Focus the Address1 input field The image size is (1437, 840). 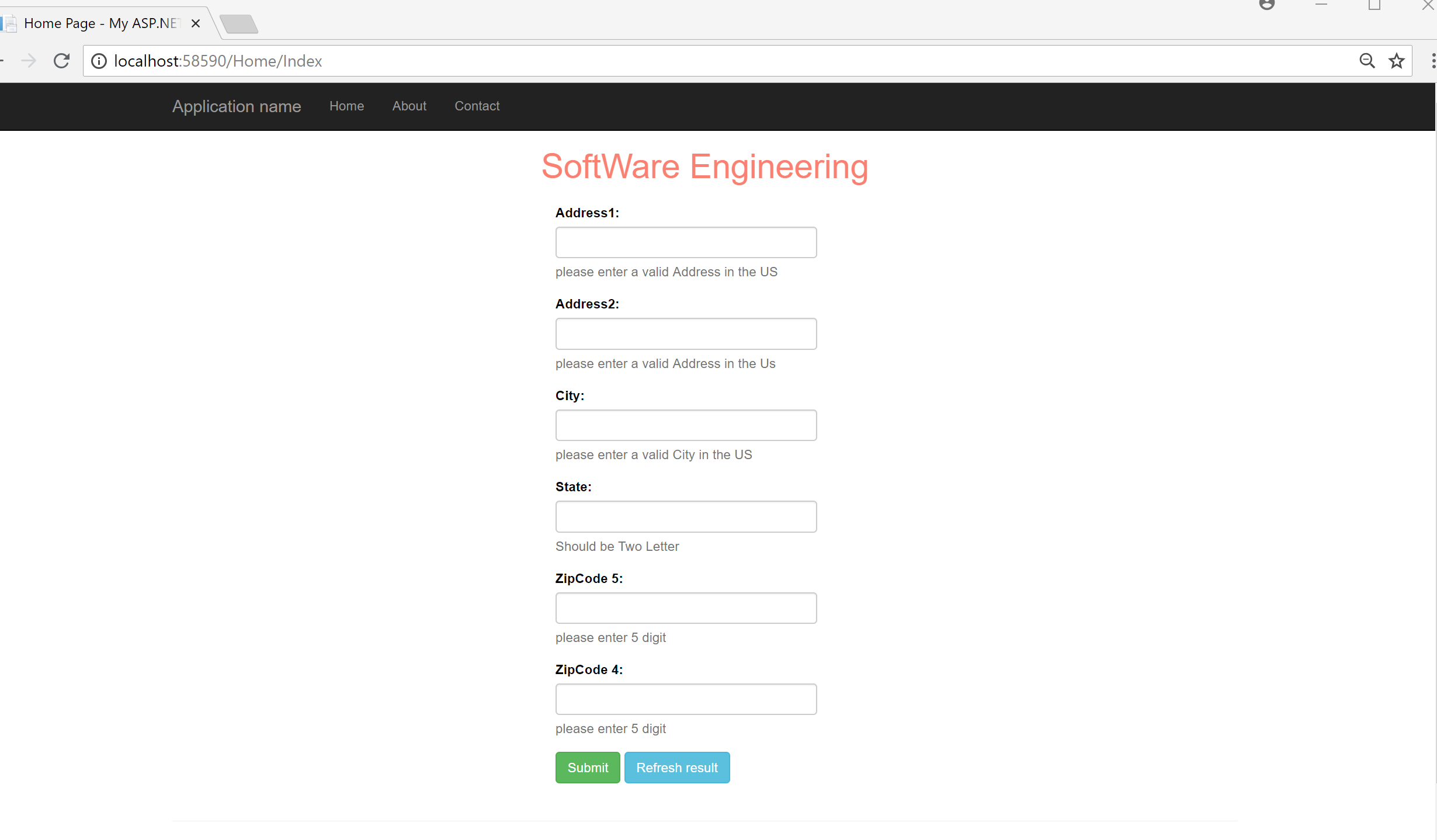pos(686,242)
